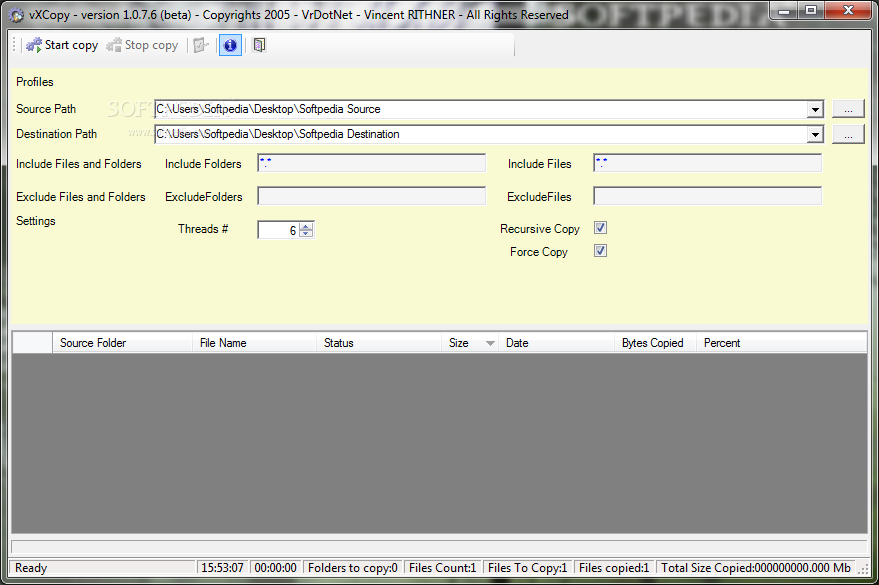Click the vXCopy application icon in title bar

(x=17, y=15)
